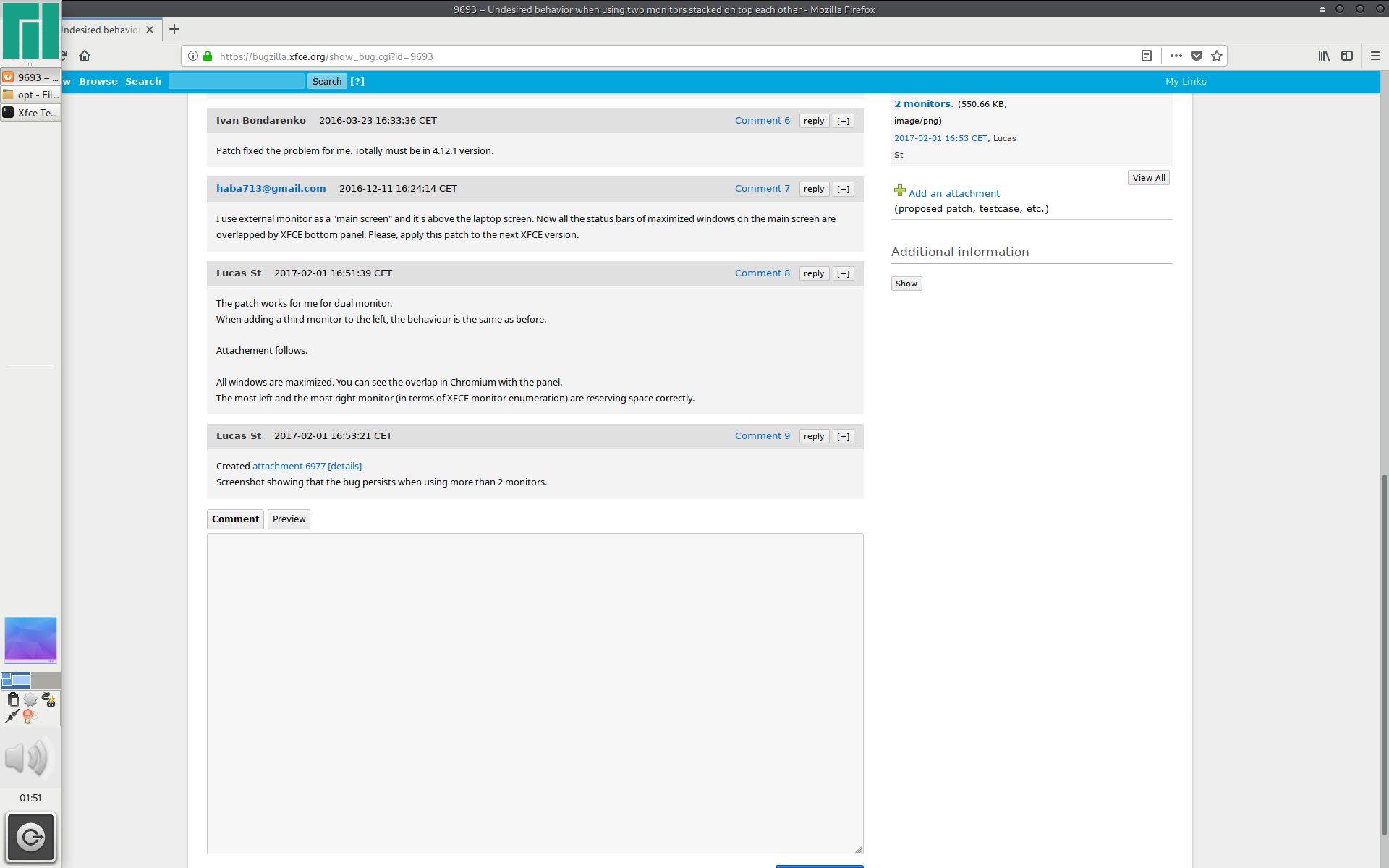
Task: Open the Browse menu item
Action: click(98, 81)
